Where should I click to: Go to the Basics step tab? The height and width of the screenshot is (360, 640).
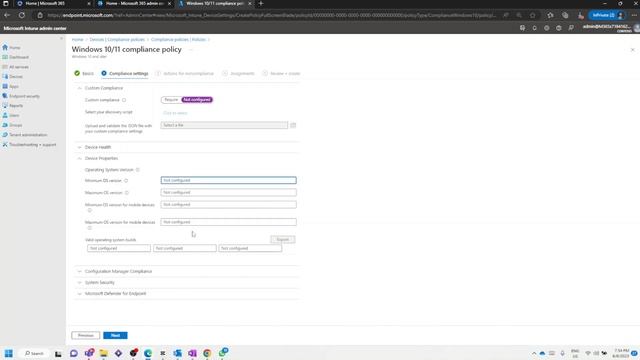84,73
